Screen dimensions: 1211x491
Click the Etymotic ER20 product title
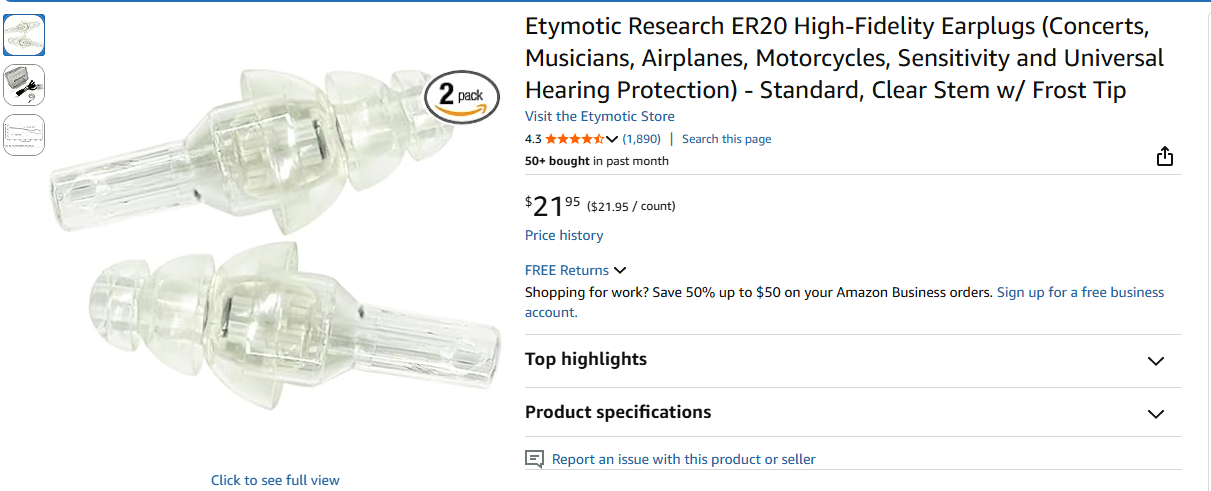[x=843, y=59]
